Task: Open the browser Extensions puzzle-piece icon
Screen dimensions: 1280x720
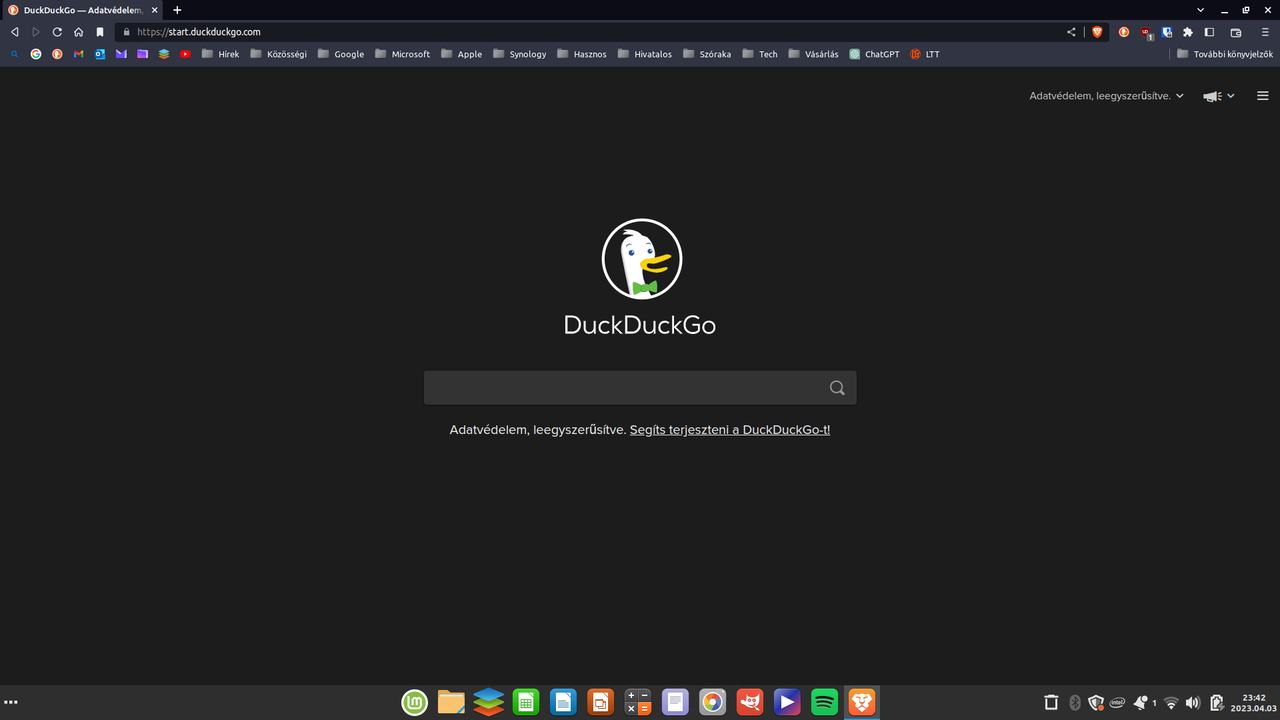Action: (x=1188, y=32)
